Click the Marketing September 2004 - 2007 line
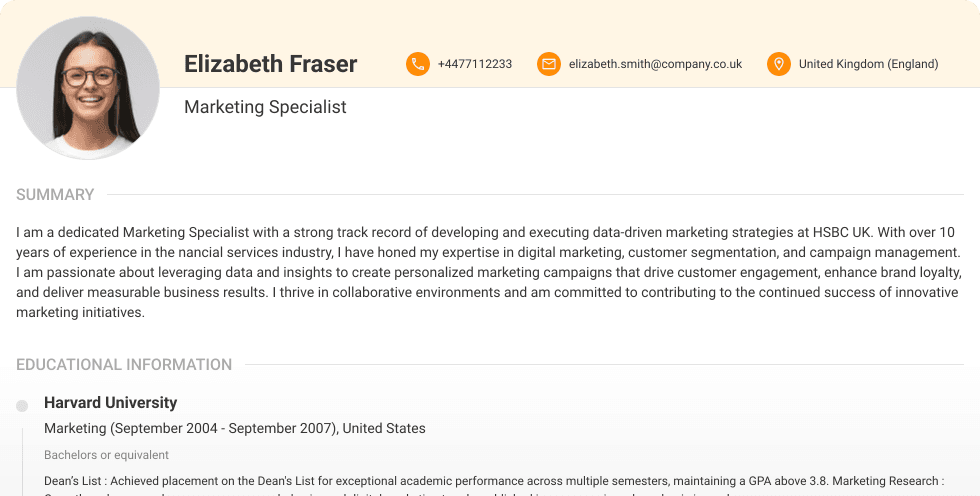Viewport: 980px width, 496px height. 235,429
